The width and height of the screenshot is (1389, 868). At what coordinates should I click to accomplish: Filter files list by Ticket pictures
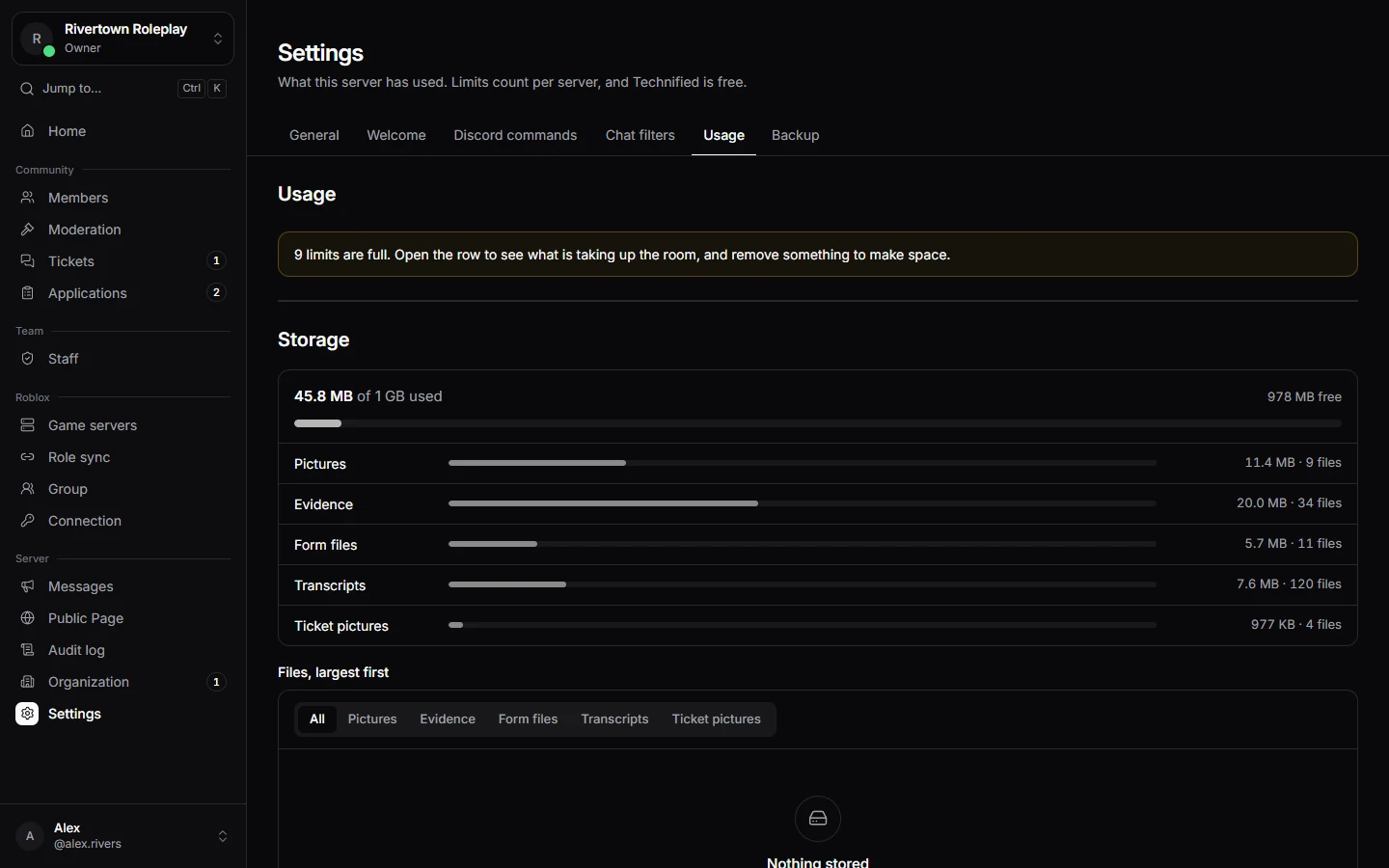coord(717,719)
